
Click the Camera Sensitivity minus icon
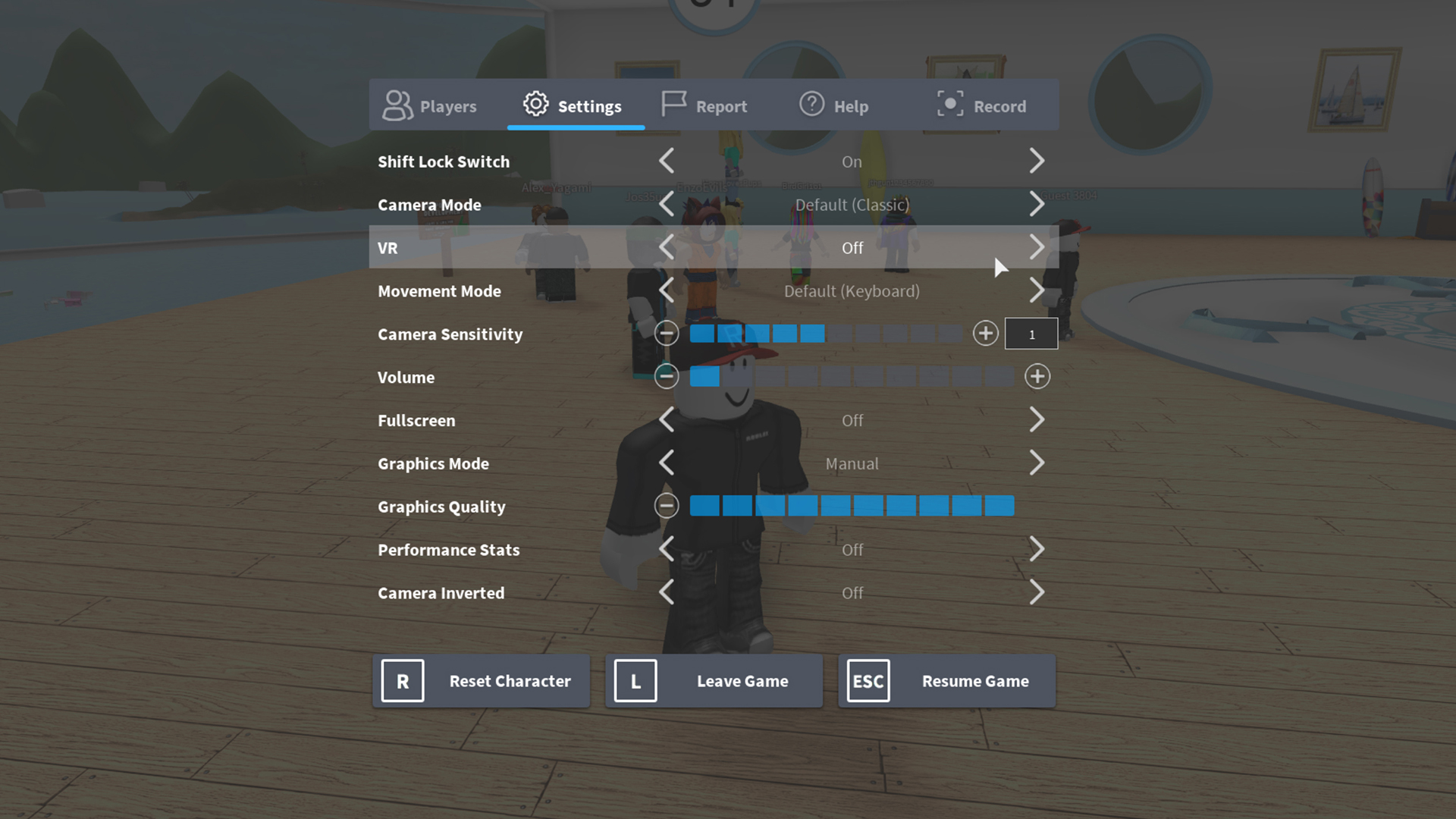pos(667,333)
